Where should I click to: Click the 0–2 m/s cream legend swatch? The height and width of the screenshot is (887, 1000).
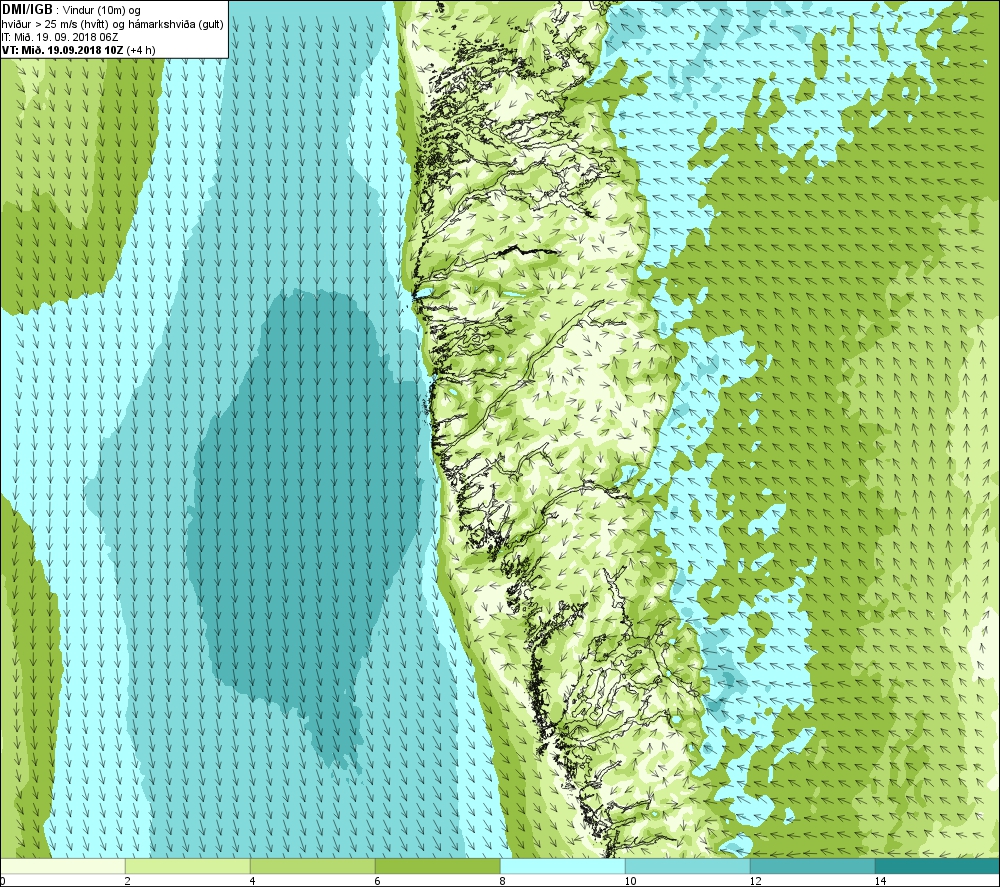tap(62, 866)
